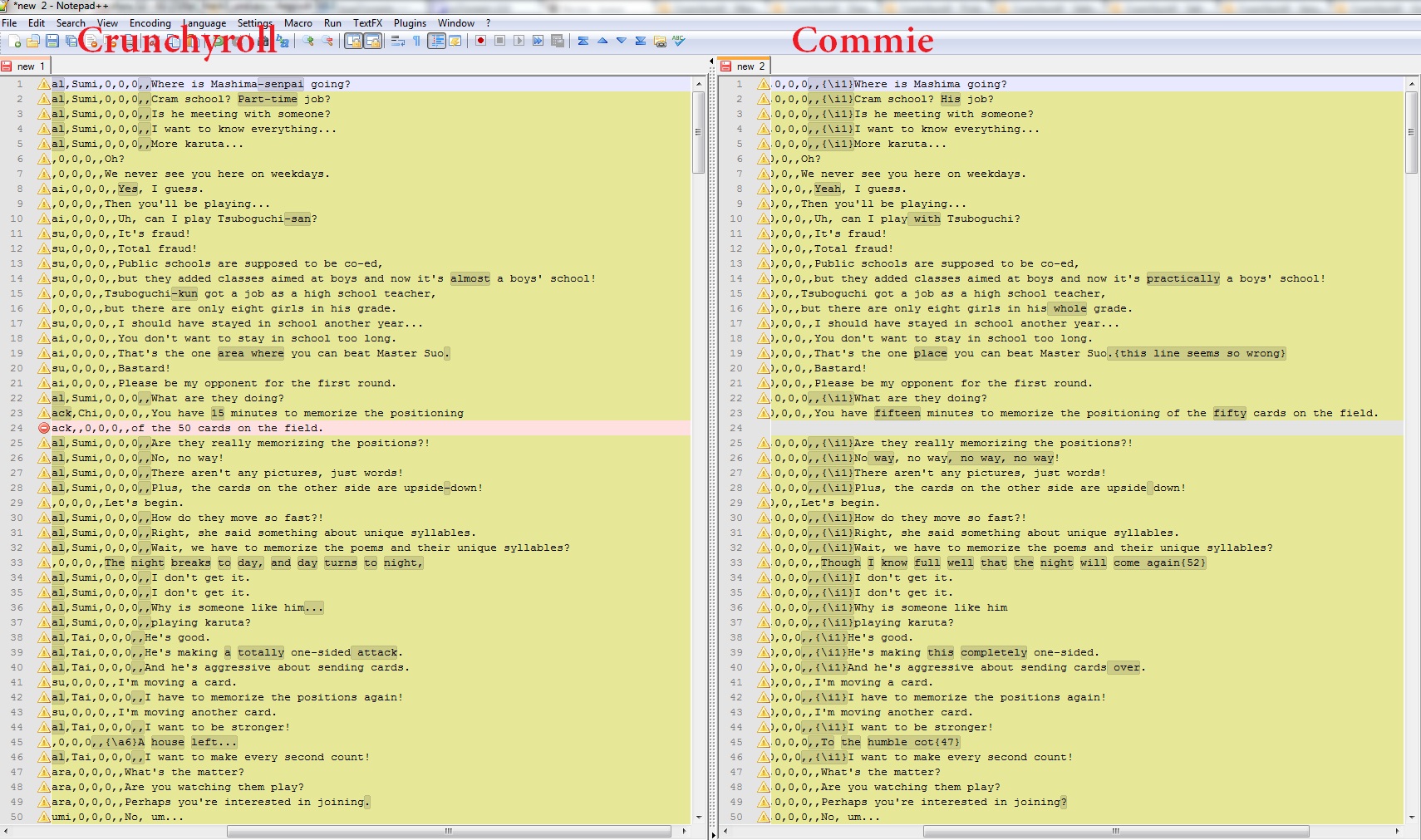Click right pane line 'To the humble cot{47}'
This screenshot has width=1421, height=840.
coord(890,742)
